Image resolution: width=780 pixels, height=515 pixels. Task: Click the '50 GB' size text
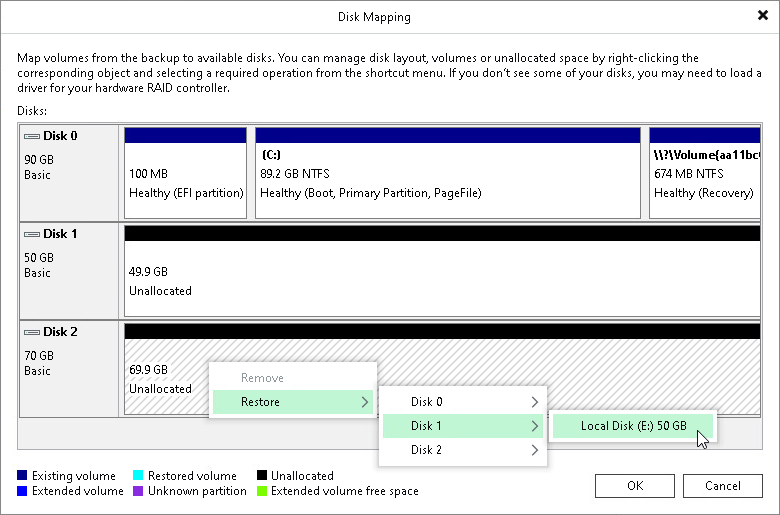point(39,258)
